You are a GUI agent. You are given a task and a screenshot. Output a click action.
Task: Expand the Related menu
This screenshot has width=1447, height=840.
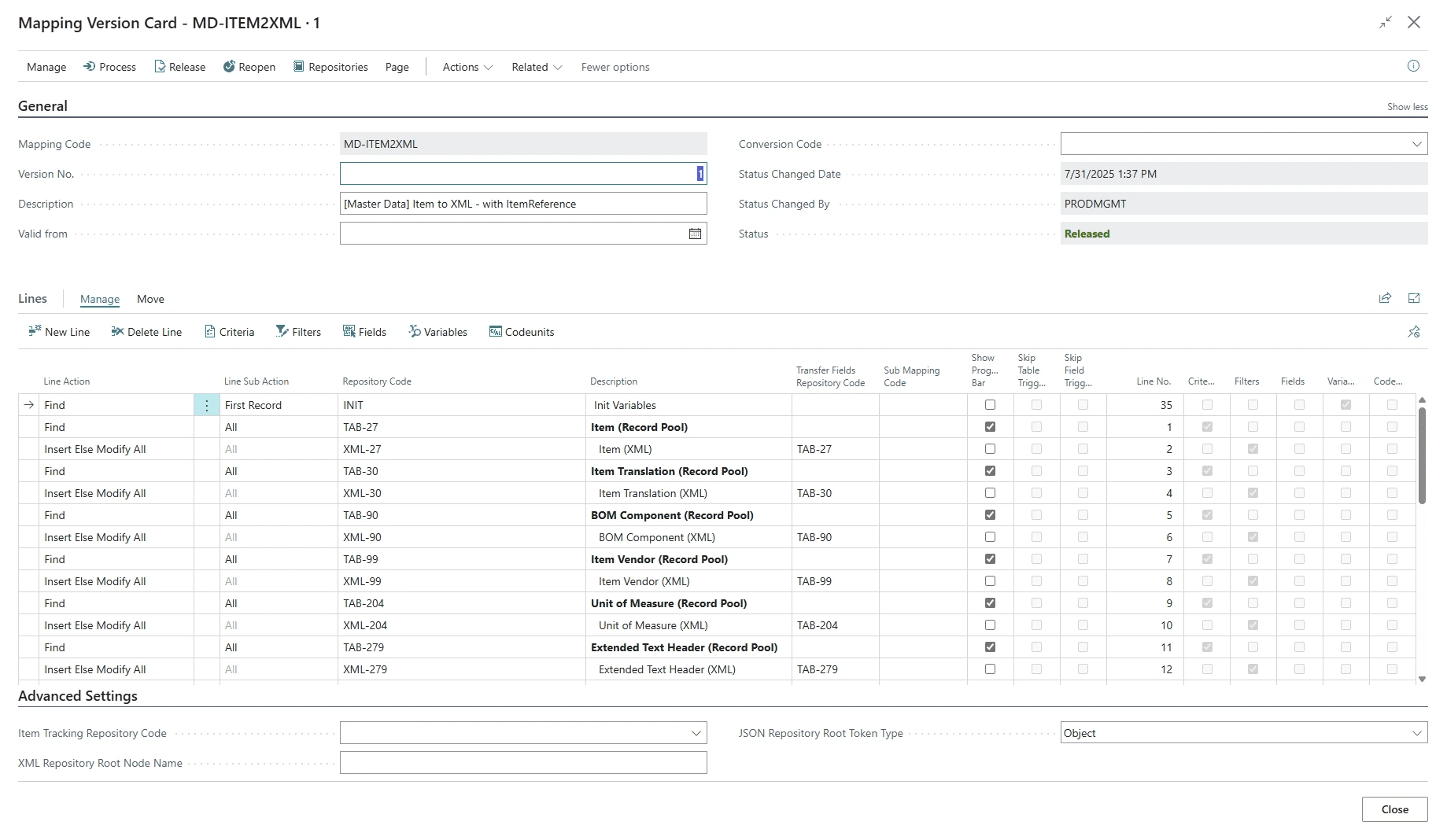(537, 67)
